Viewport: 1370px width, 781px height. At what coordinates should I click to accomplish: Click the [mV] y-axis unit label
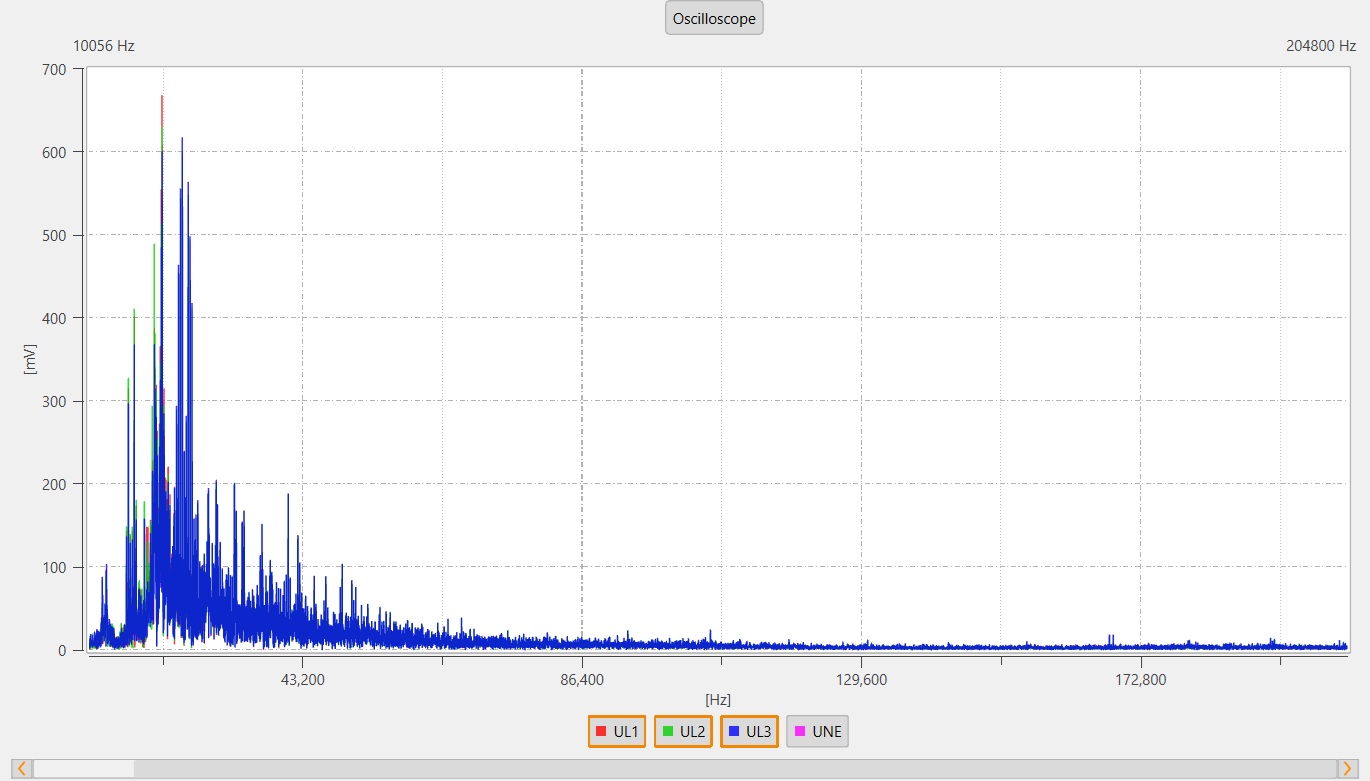coord(31,358)
